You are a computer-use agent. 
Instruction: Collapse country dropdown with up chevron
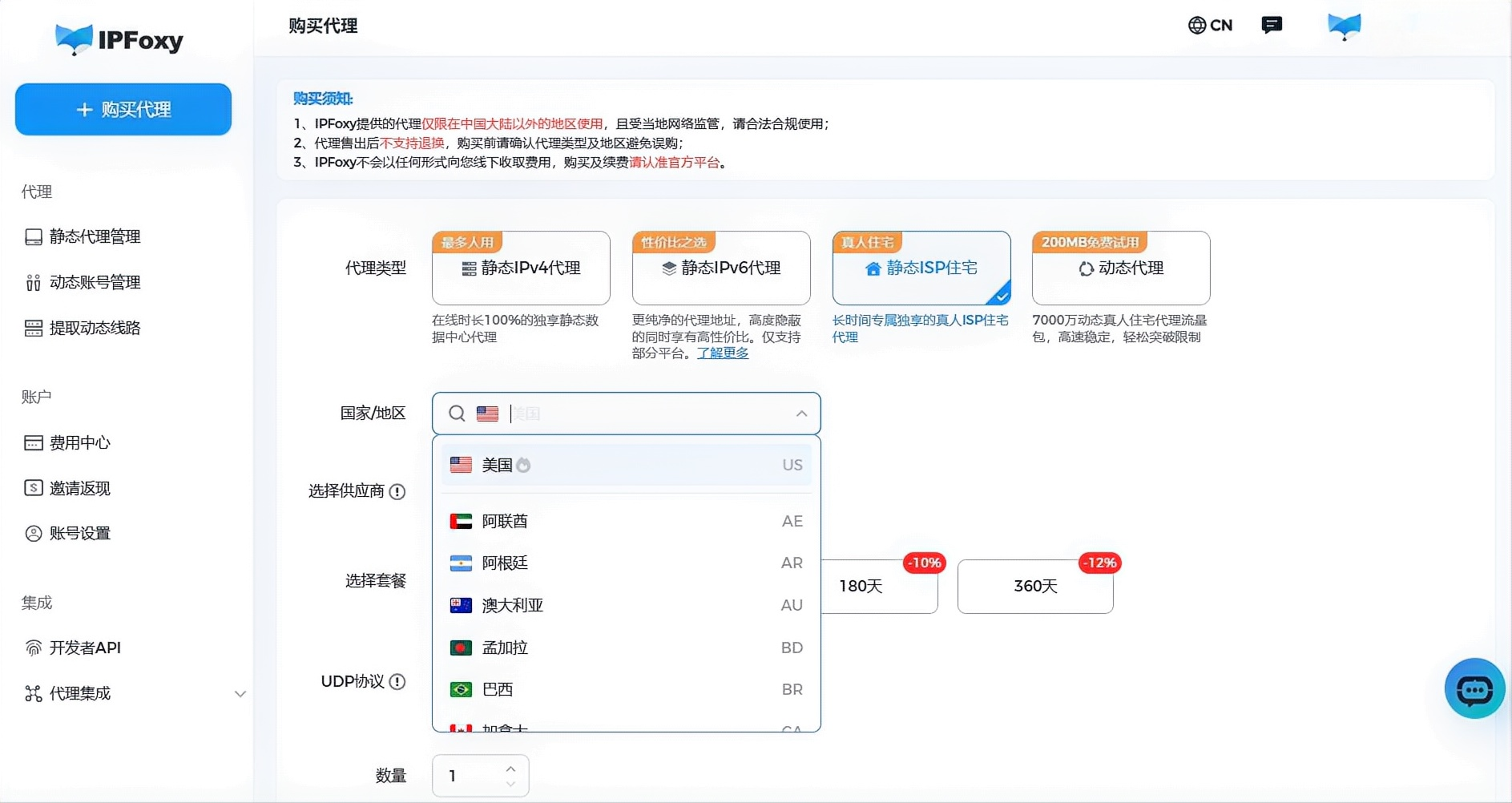(801, 414)
